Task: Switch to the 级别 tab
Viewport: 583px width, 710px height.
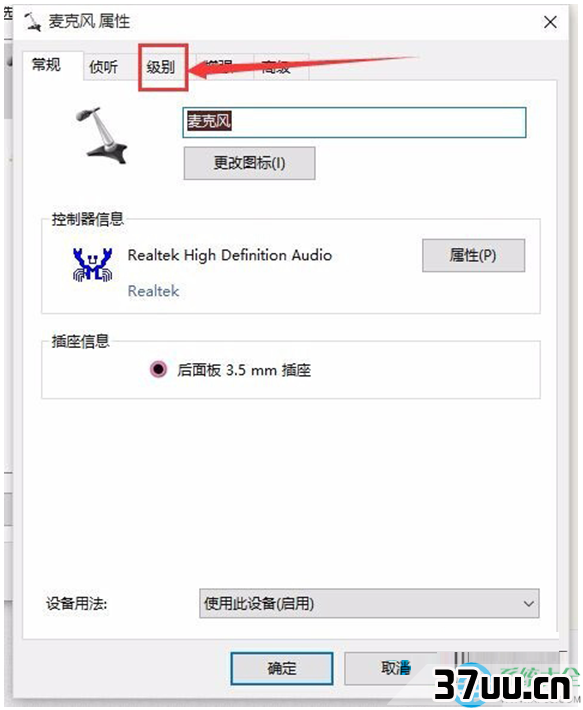Action: (161, 67)
